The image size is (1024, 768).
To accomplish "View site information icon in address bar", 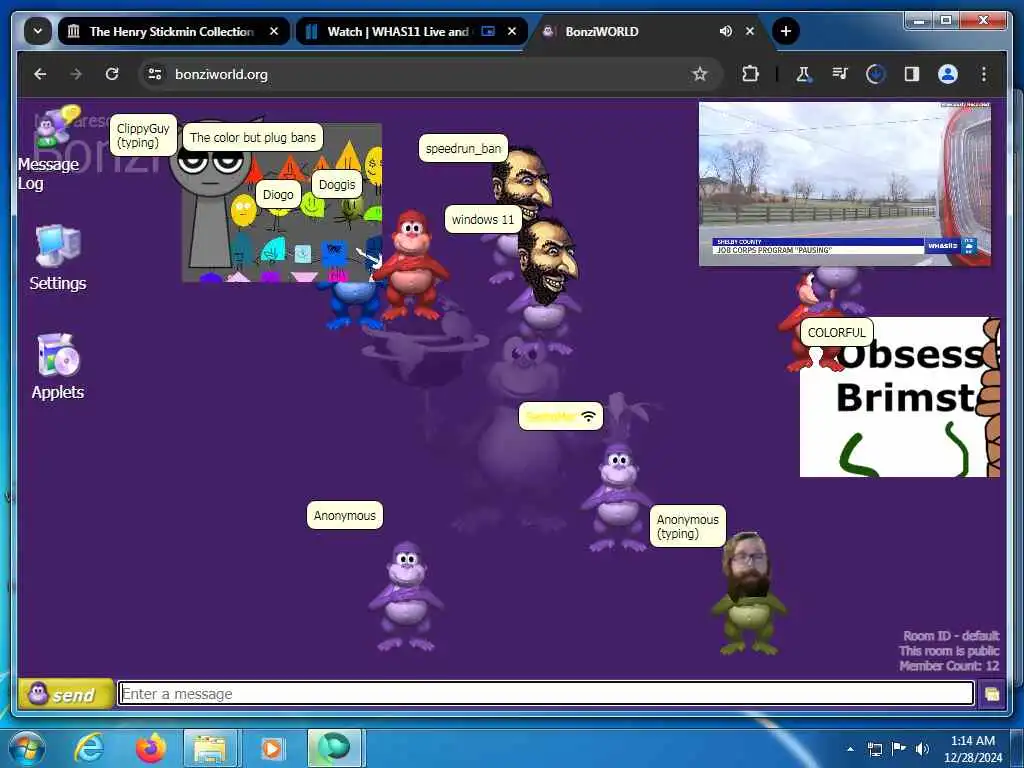I will click(x=155, y=74).
